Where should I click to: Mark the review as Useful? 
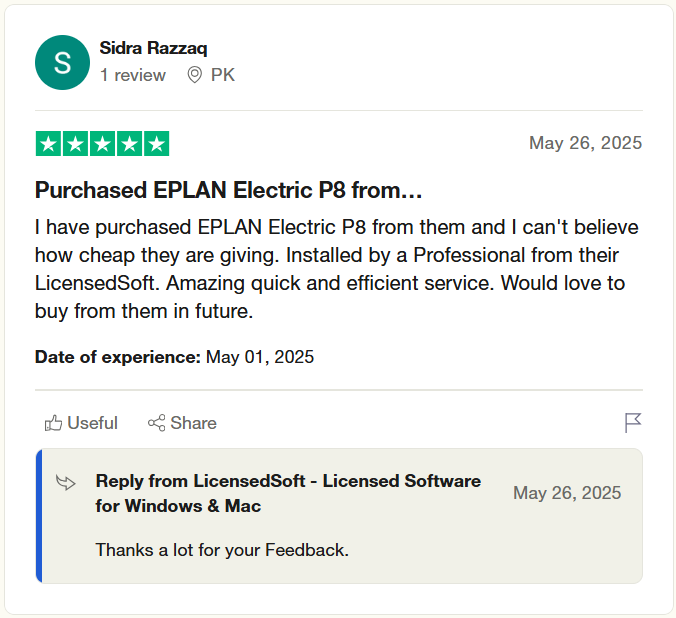click(81, 423)
